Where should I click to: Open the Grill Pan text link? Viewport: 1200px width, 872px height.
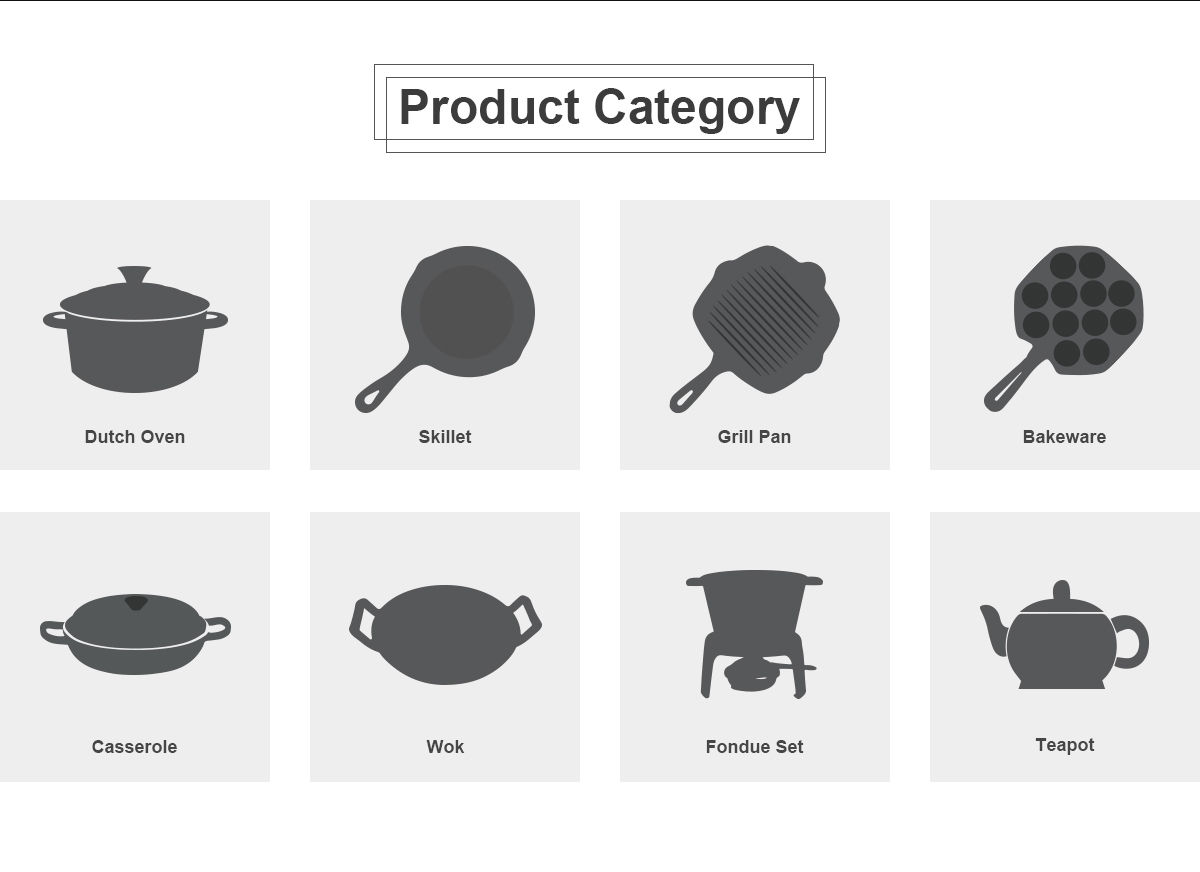754,437
